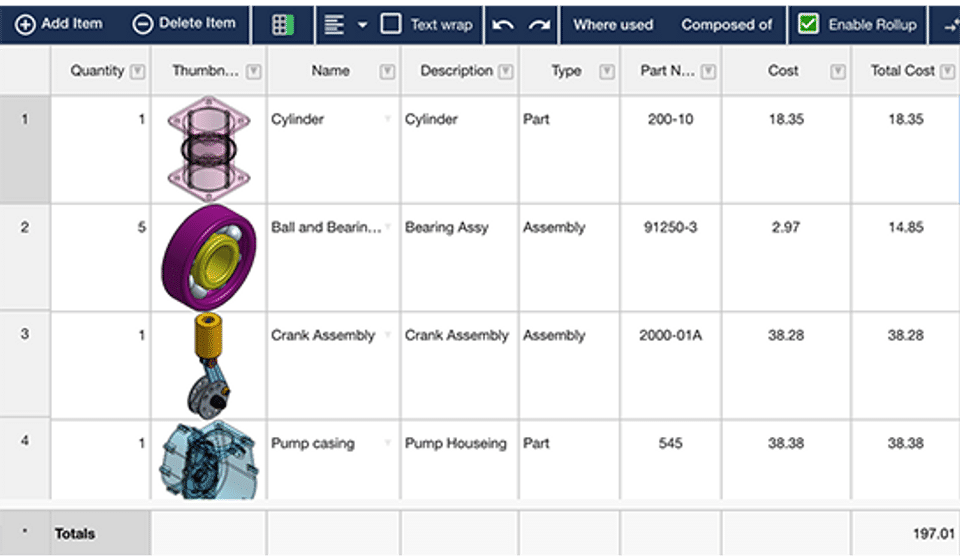Select row header 3
The width and height of the screenshot is (960, 560).
[25, 365]
